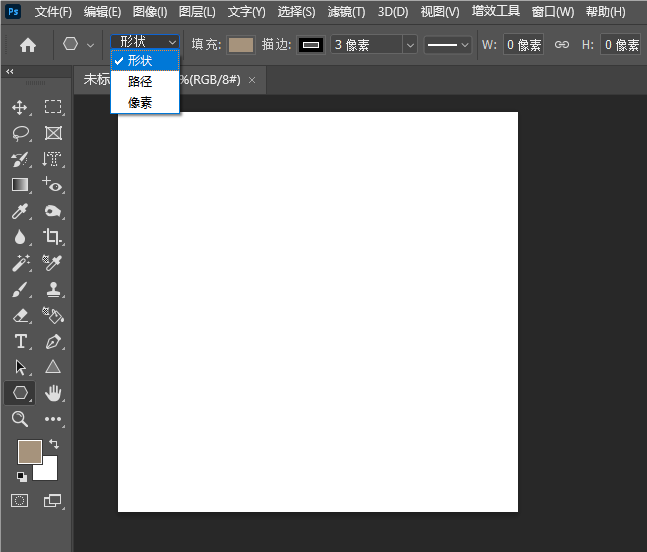The height and width of the screenshot is (552, 647).
Task: Toggle Quick Mask mode
Action: 19,501
